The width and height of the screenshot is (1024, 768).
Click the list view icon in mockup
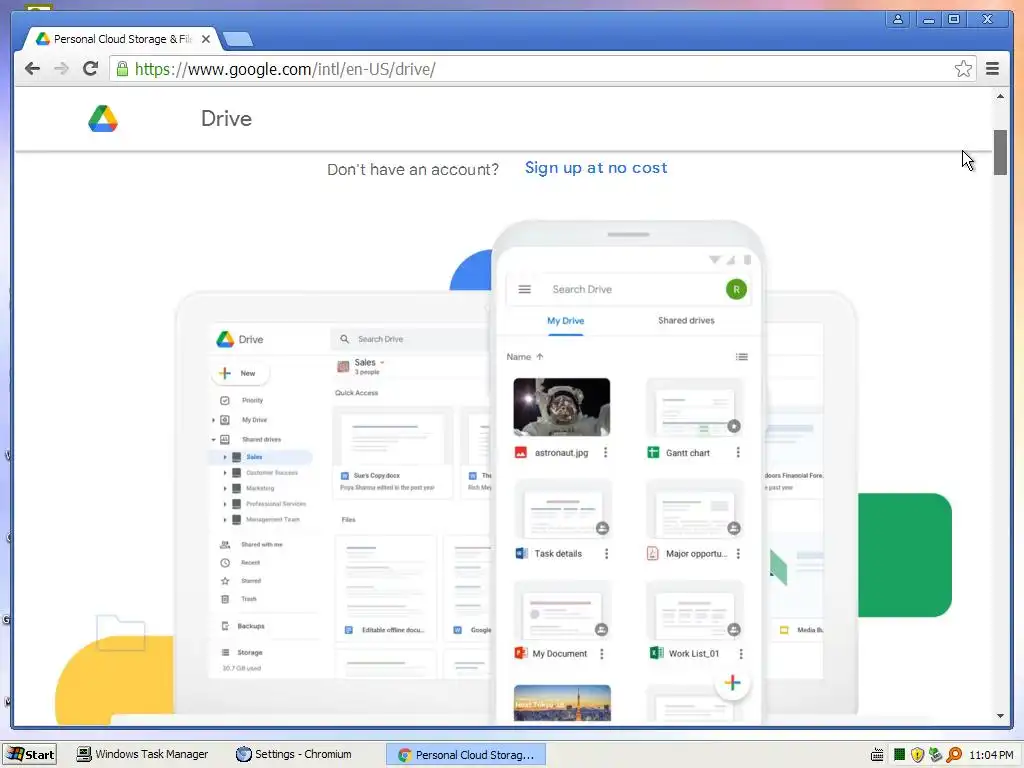pyautogui.click(x=741, y=357)
